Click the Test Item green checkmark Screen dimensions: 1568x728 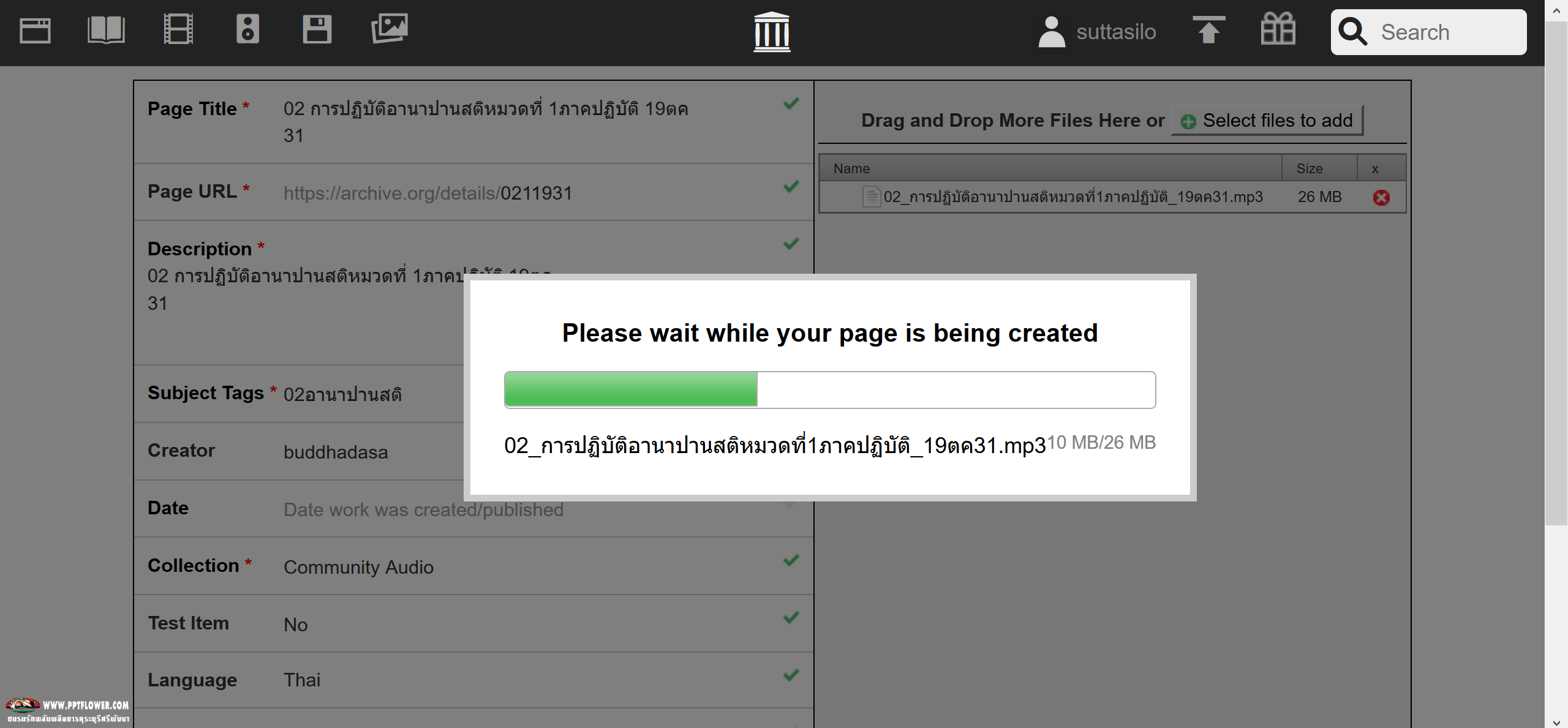791,617
